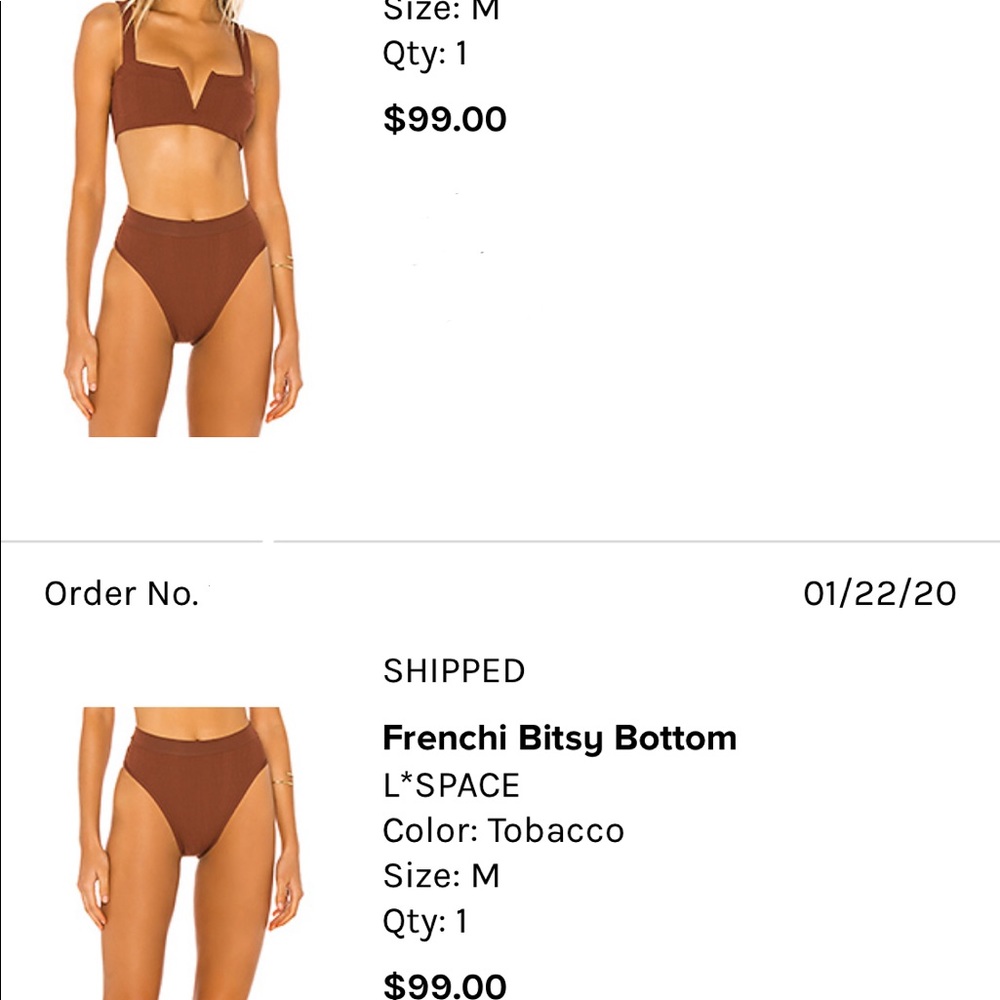This screenshot has width=1000, height=1000.
Task: Select the Frenchi Bitsy Bottom product title
Action: pyautogui.click(x=560, y=737)
